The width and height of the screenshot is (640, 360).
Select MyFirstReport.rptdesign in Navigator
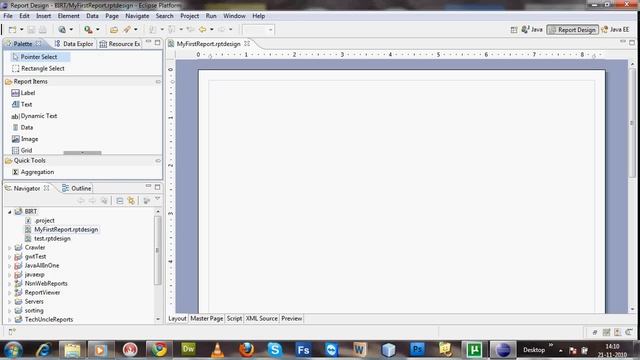tap(62, 229)
